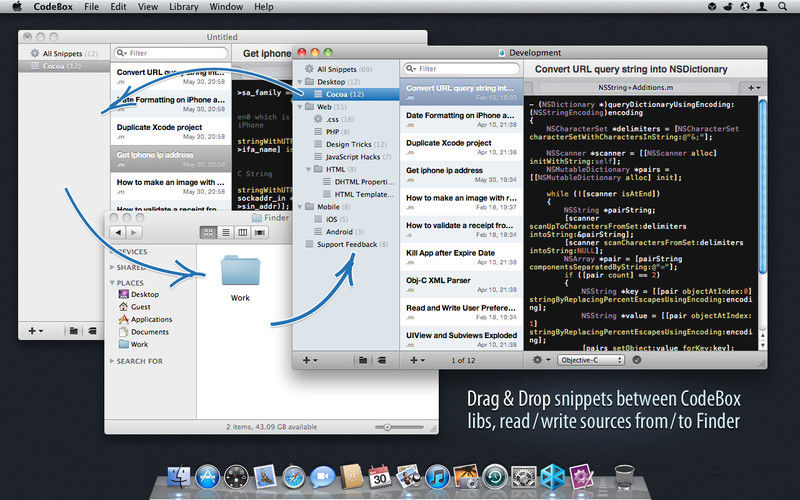The height and width of the screenshot is (500, 800).
Task: Open add-snippet plus menu beside 1 of 12
Action: 417,360
